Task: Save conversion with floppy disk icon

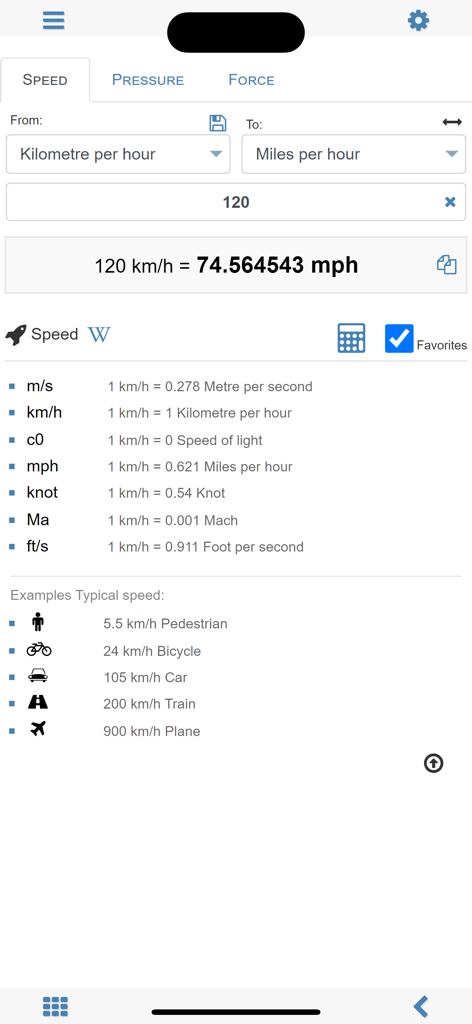Action: coord(217,123)
